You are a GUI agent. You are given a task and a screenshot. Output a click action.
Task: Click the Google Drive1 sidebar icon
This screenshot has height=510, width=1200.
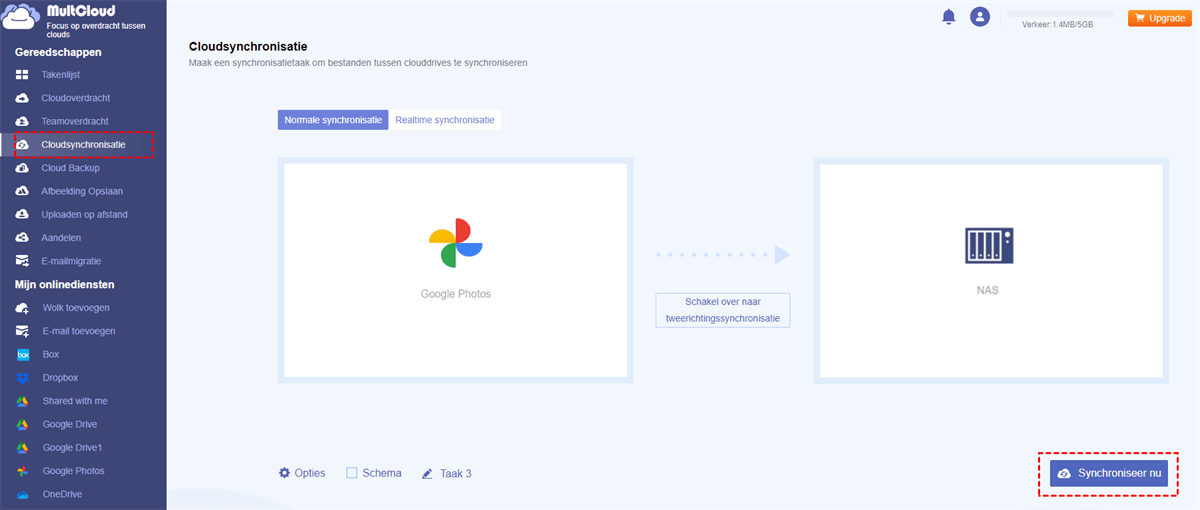tap(23, 447)
